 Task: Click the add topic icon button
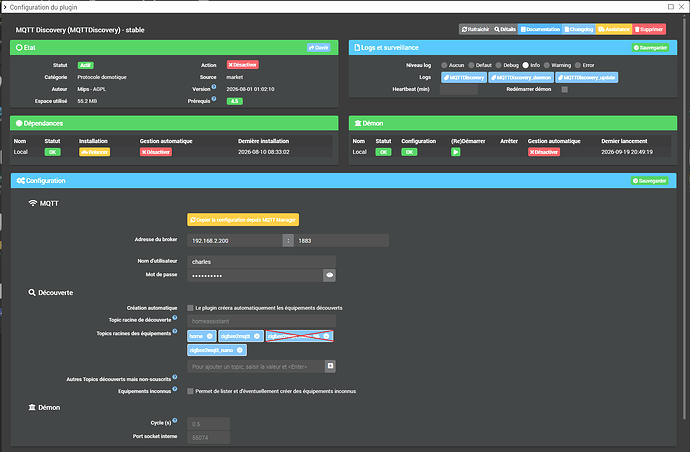330,366
